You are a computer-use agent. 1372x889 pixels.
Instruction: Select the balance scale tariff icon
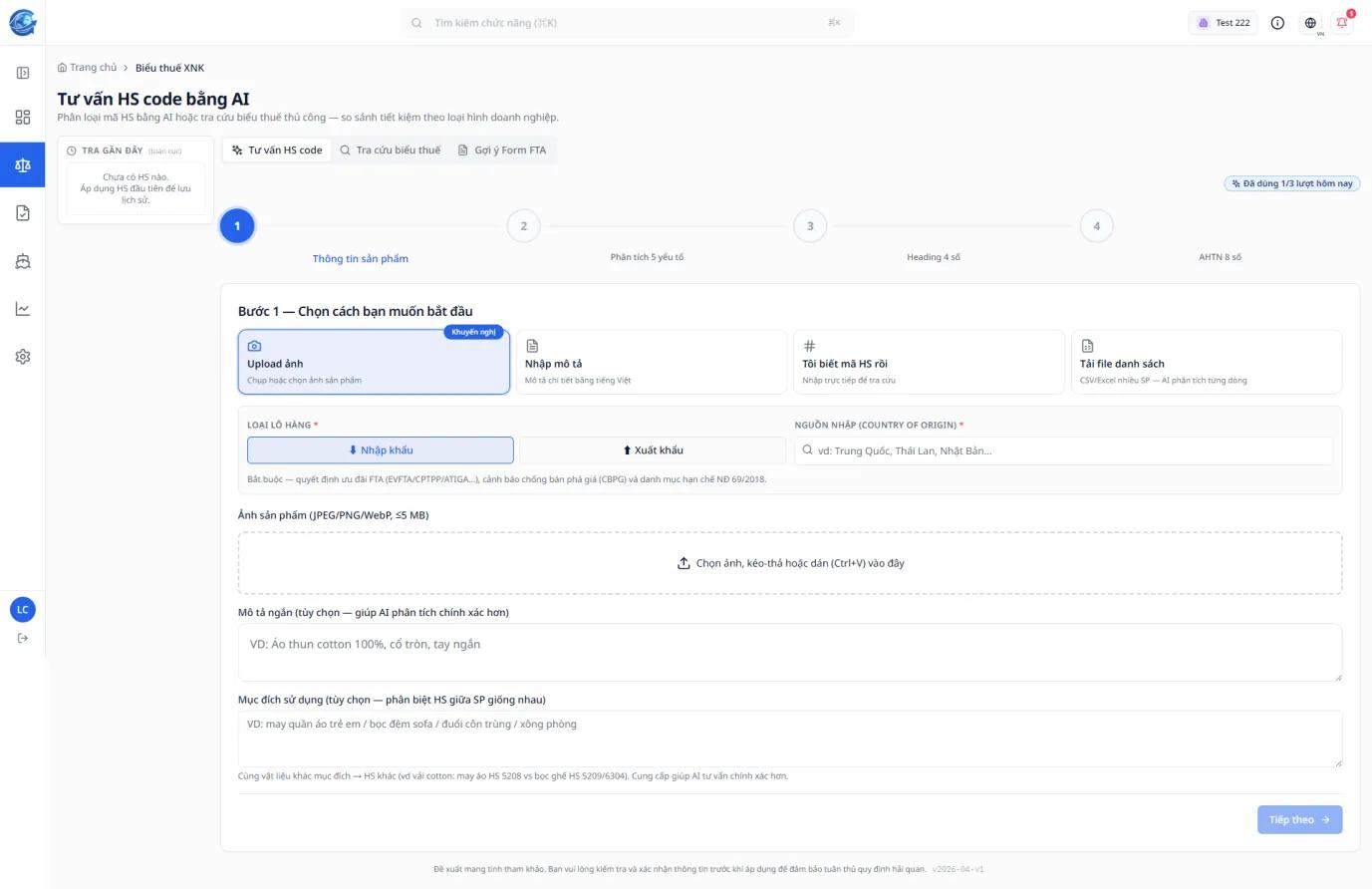(x=23, y=164)
